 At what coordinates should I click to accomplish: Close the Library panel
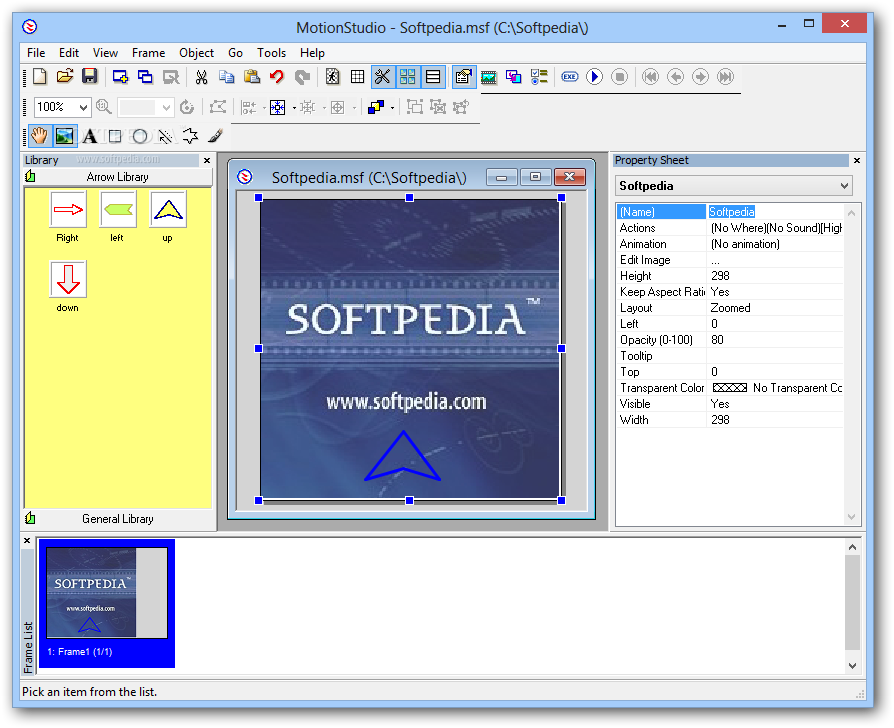[x=207, y=161]
